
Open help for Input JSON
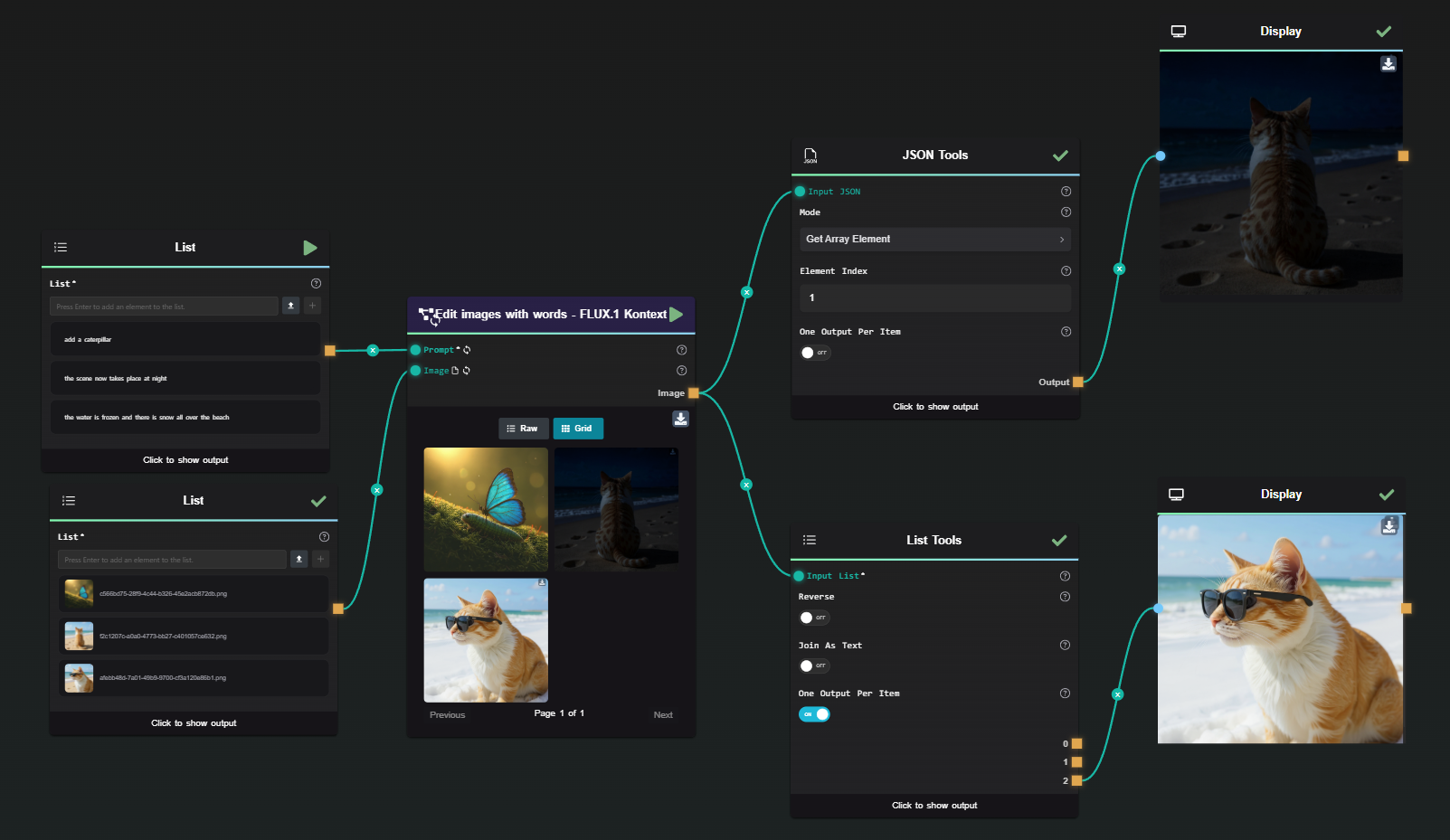click(1066, 192)
